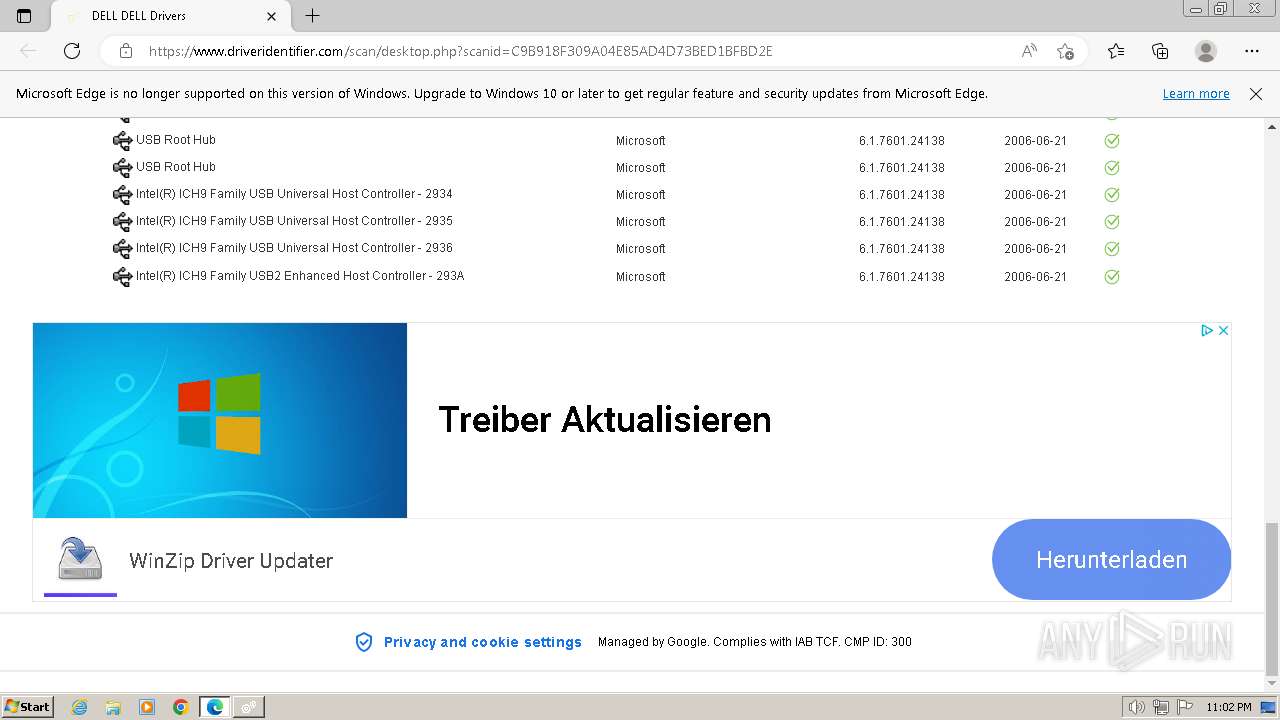This screenshot has height=720, width=1280.
Task: Open File Explorer from taskbar
Action: click(x=113, y=707)
